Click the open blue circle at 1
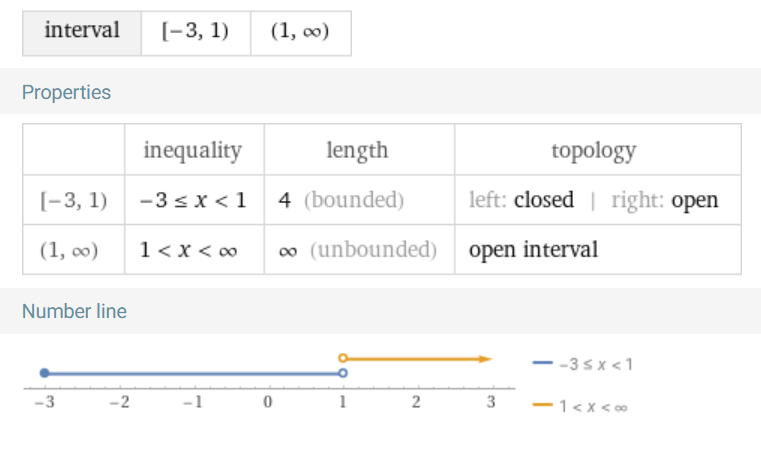This screenshot has width=761, height=451. pyautogui.click(x=342, y=373)
